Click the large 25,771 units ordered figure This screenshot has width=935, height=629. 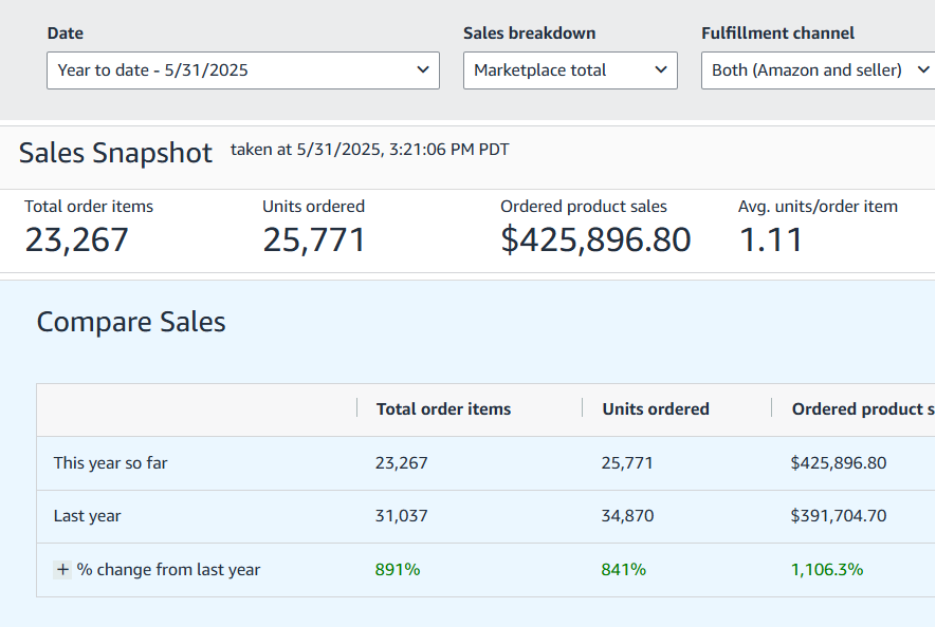pos(314,240)
